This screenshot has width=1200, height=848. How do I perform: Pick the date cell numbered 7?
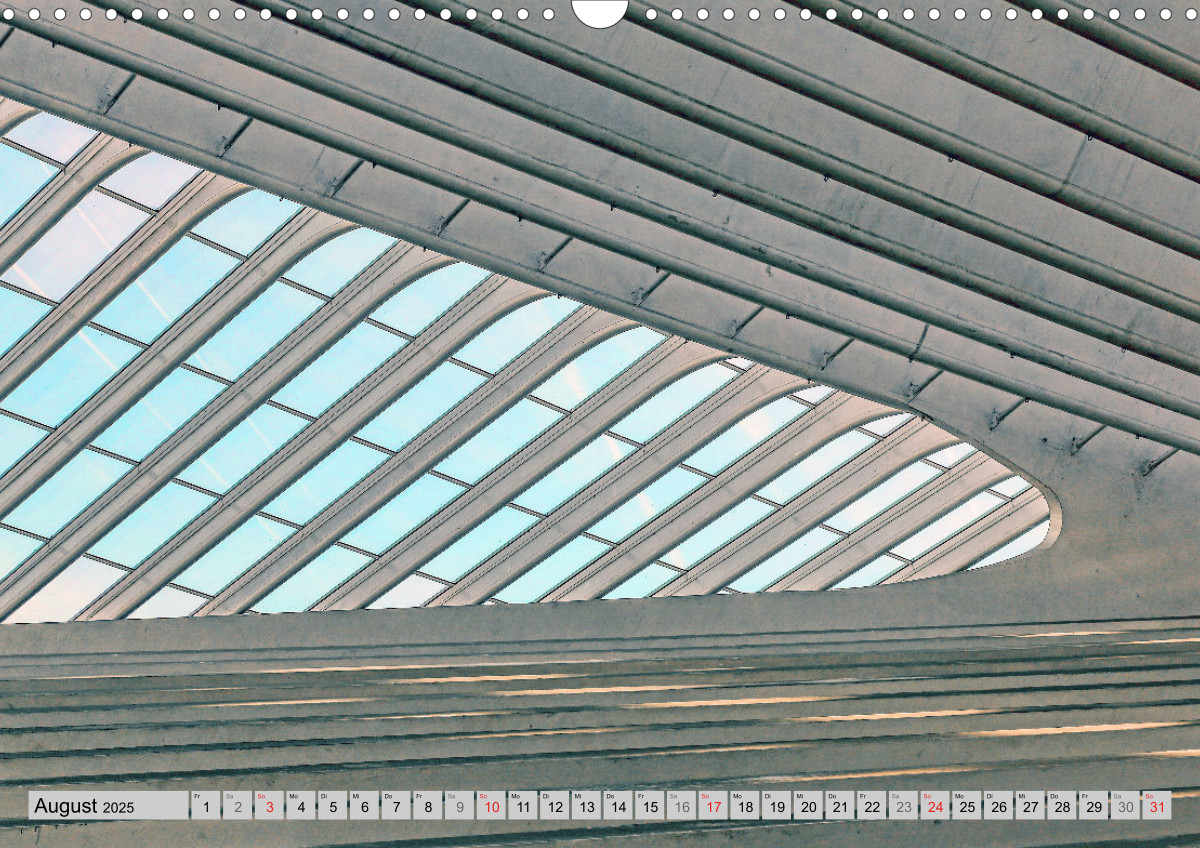pos(396,805)
